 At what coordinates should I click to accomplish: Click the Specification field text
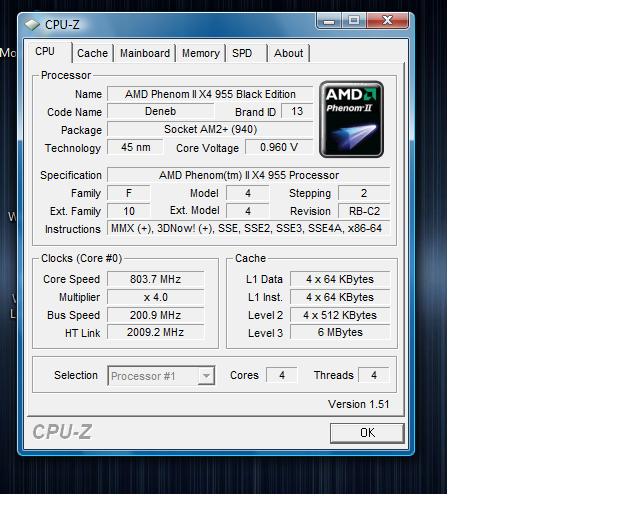(x=249, y=175)
